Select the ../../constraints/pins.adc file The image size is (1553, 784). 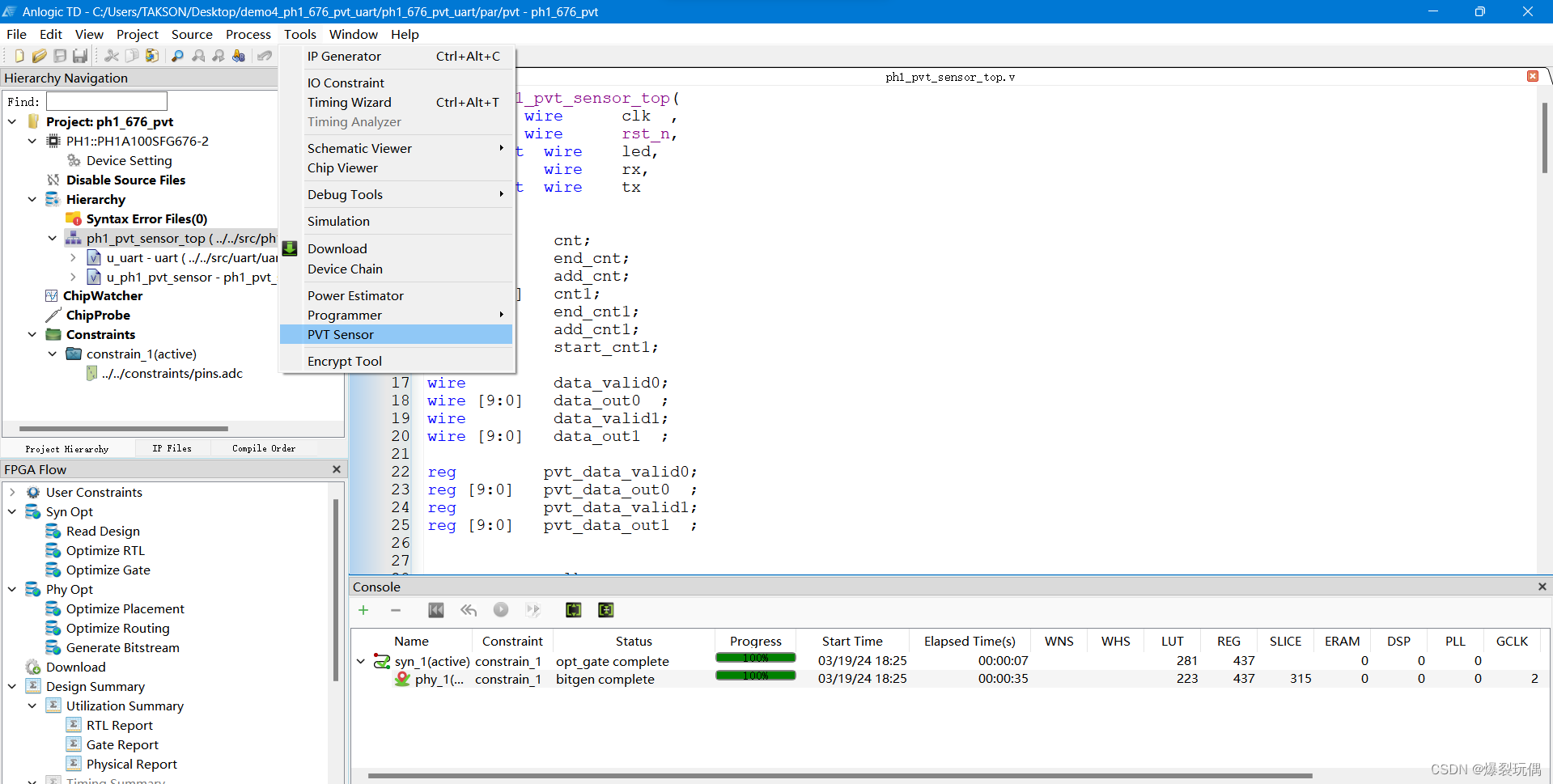pyautogui.click(x=172, y=373)
